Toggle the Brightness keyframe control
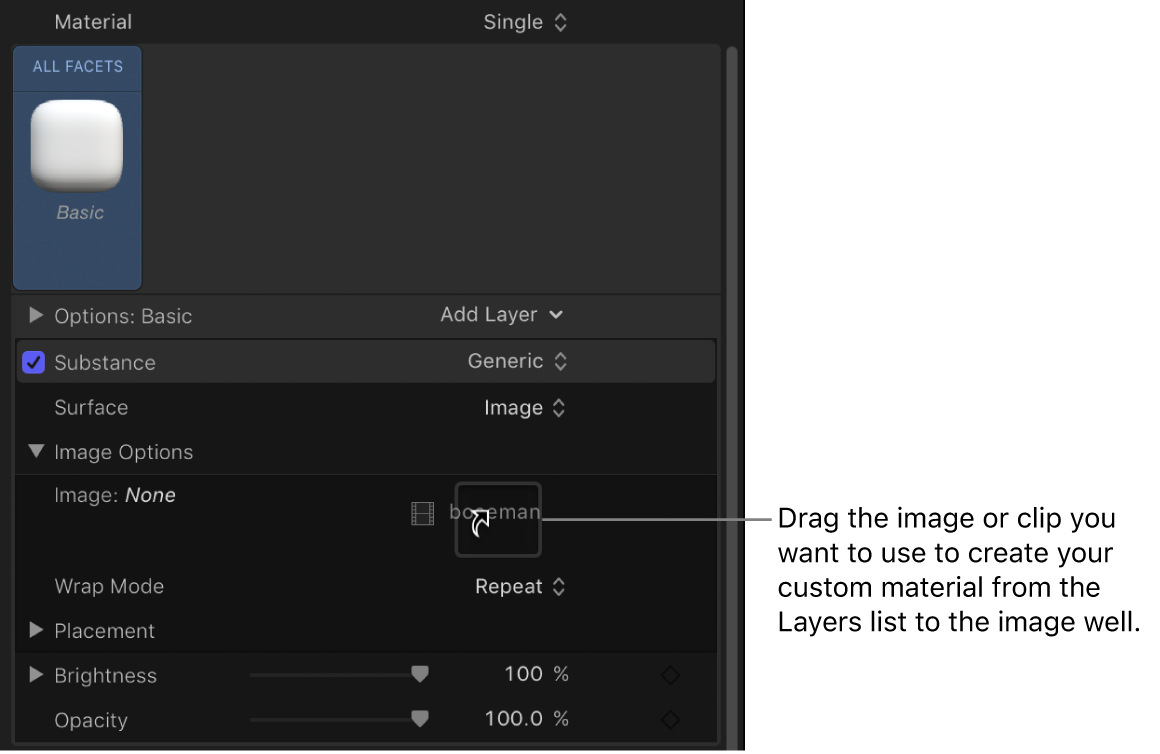The image size is (1160, 754). pos(670,674)
